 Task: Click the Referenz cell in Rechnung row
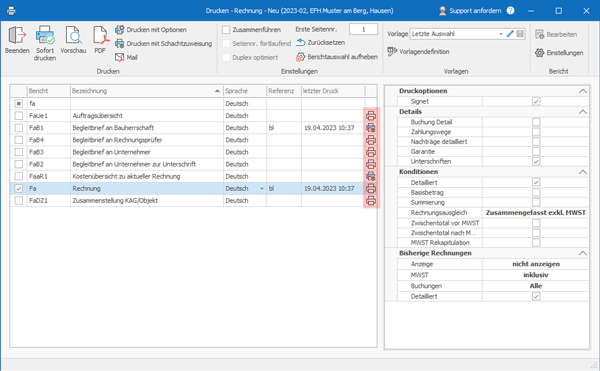284,189
